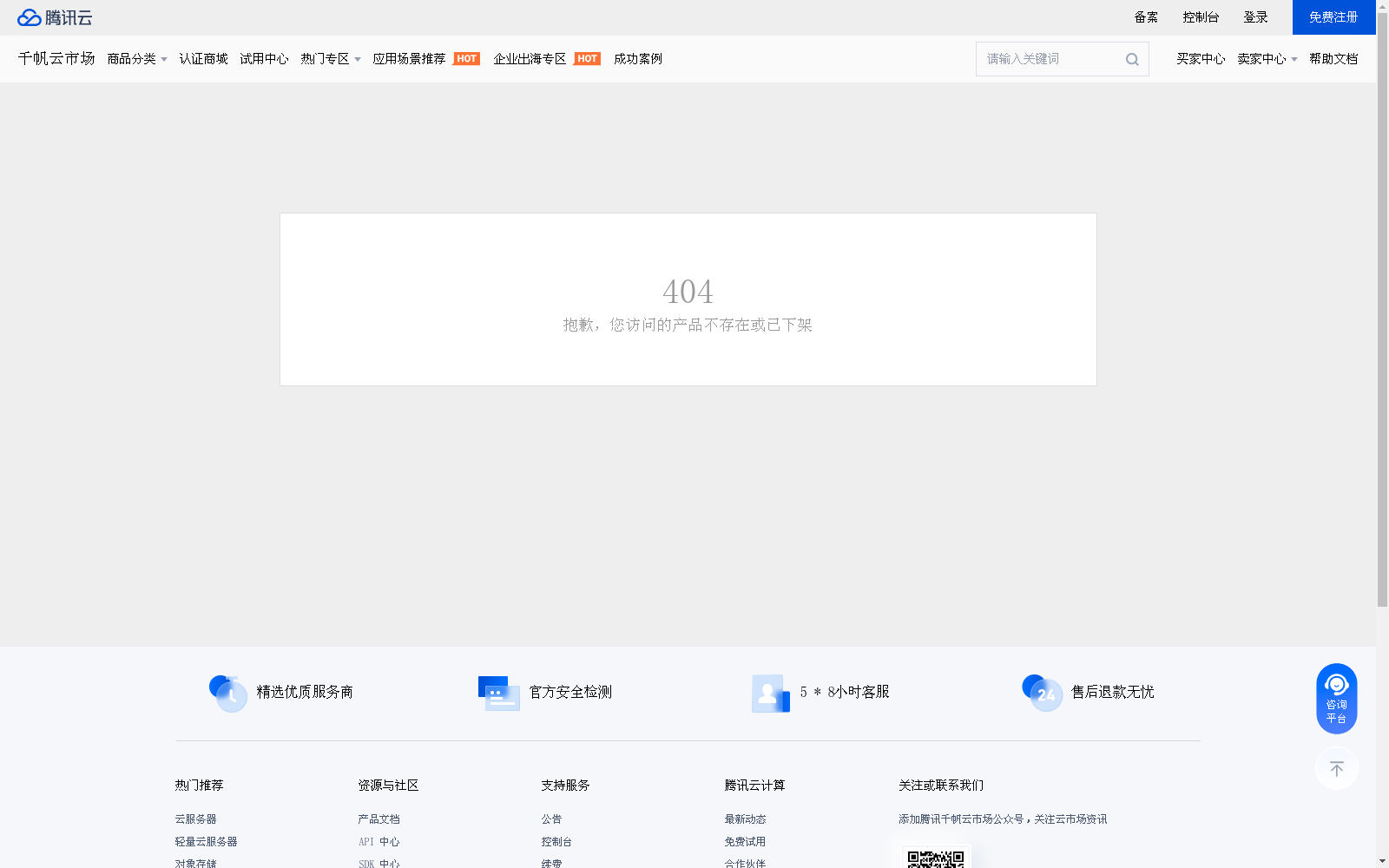This screenshot has height=868, width=1389.
Task: Select 试用中心 in the top navigation
Action: (x=264, y=58)
